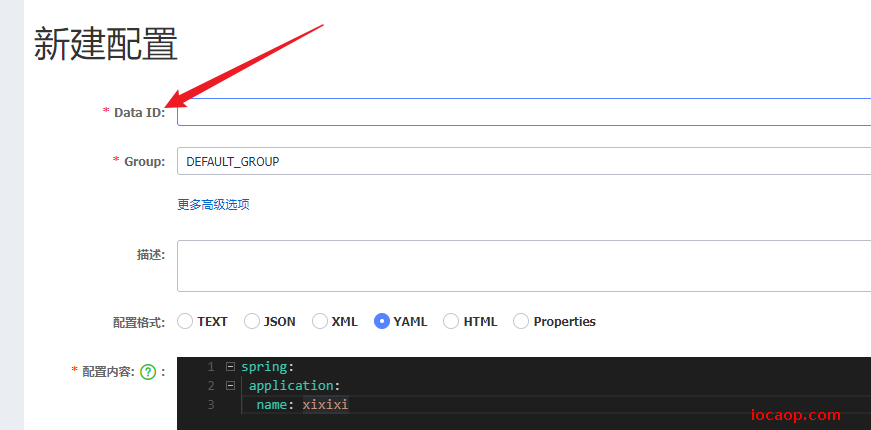Click the 描述 description text area
This screenshot has width=871, height=430.
[x=524, y=266]
